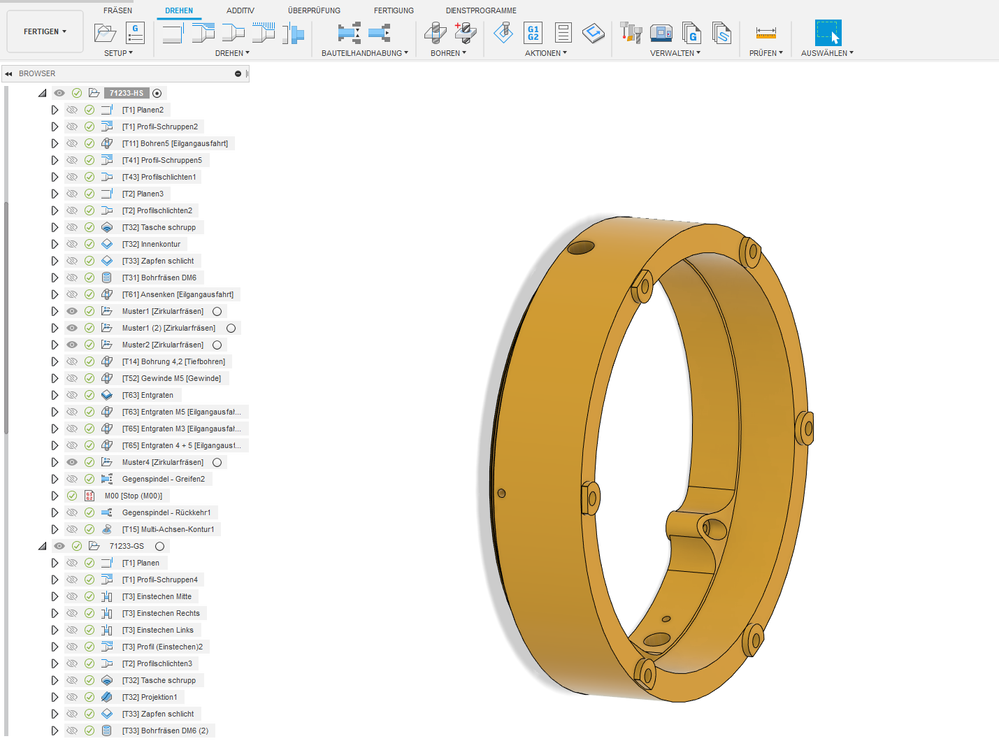The image size is (999, 741).
Task: Select the turning Part-off tool icon
Action: click(293, 32)
